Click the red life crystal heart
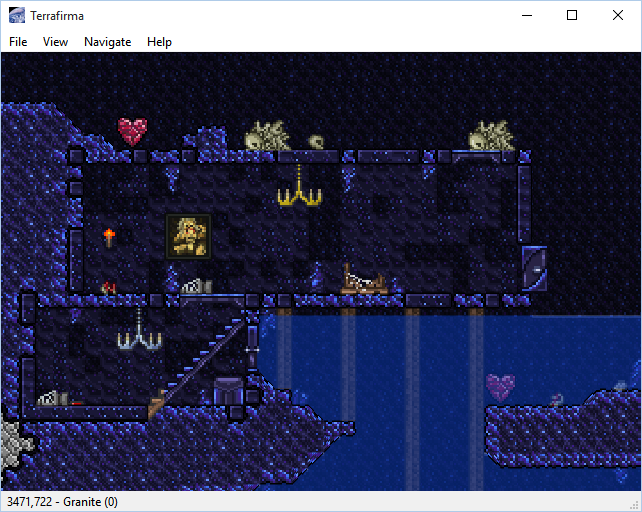 point(132,130)
